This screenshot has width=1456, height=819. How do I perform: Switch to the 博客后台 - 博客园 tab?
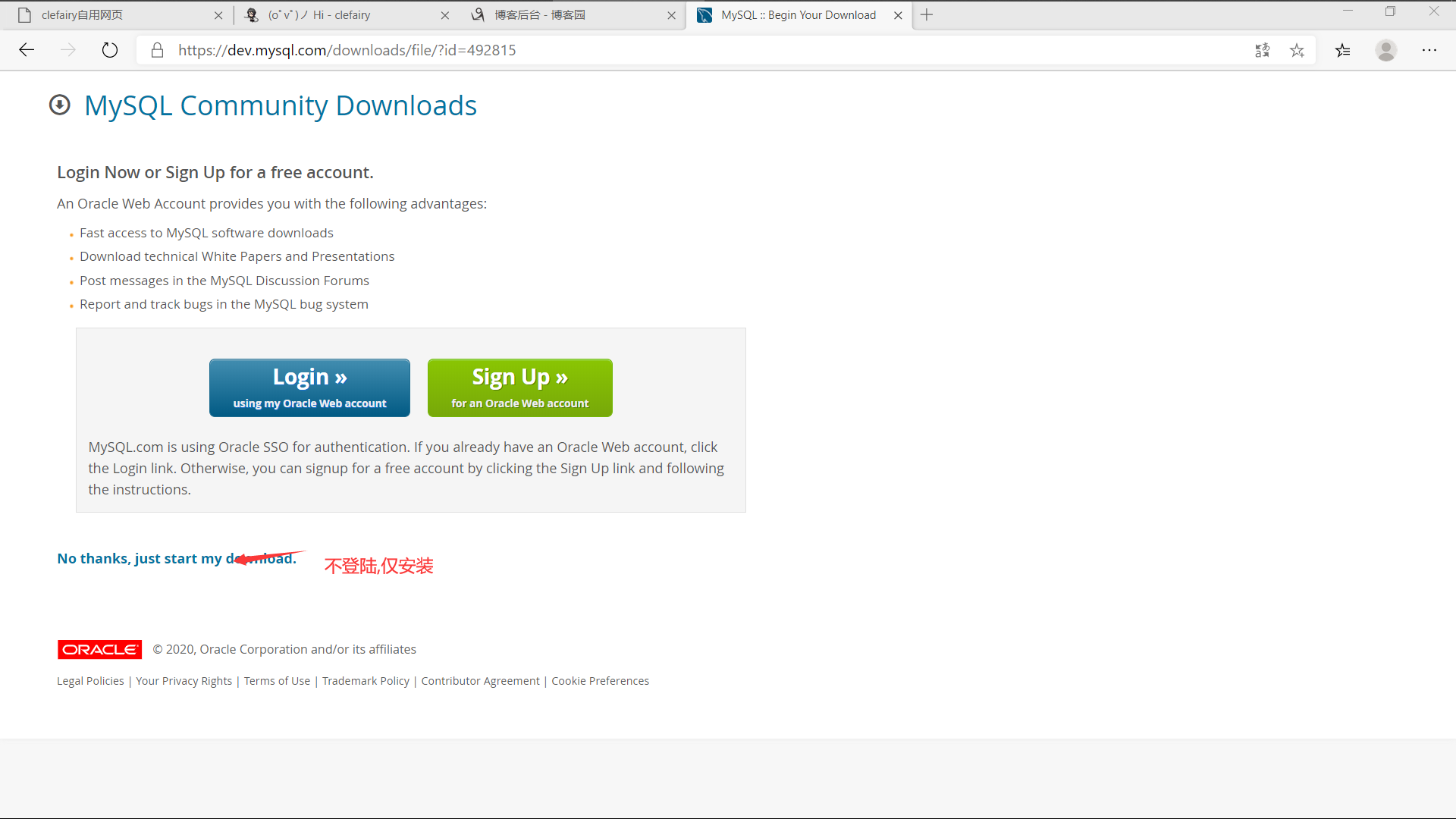(x=573, y=15)
